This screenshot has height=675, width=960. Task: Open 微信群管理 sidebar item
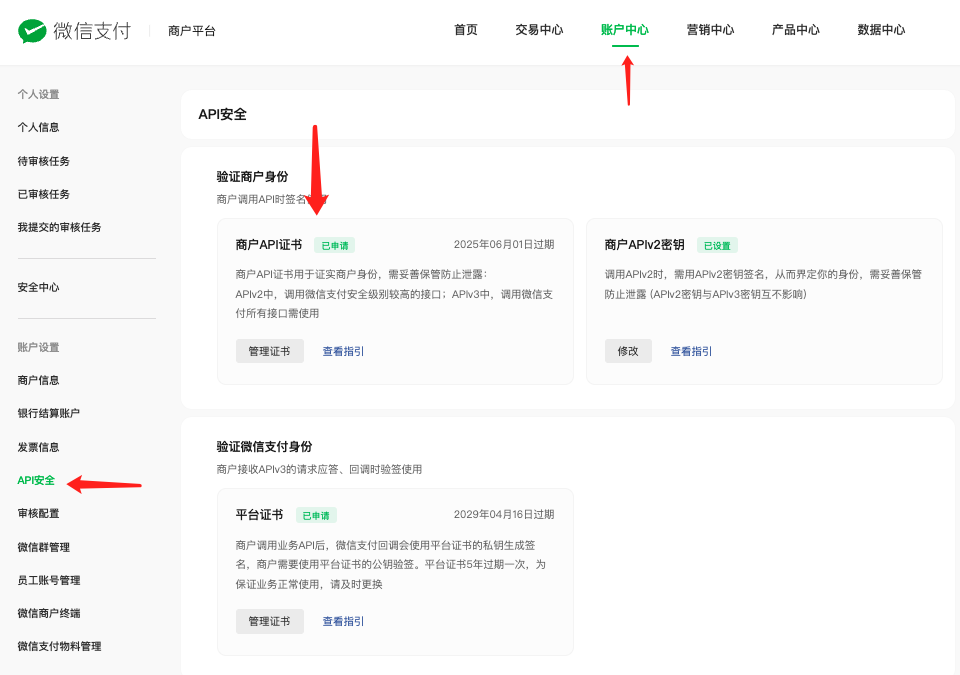pos(43,547)
